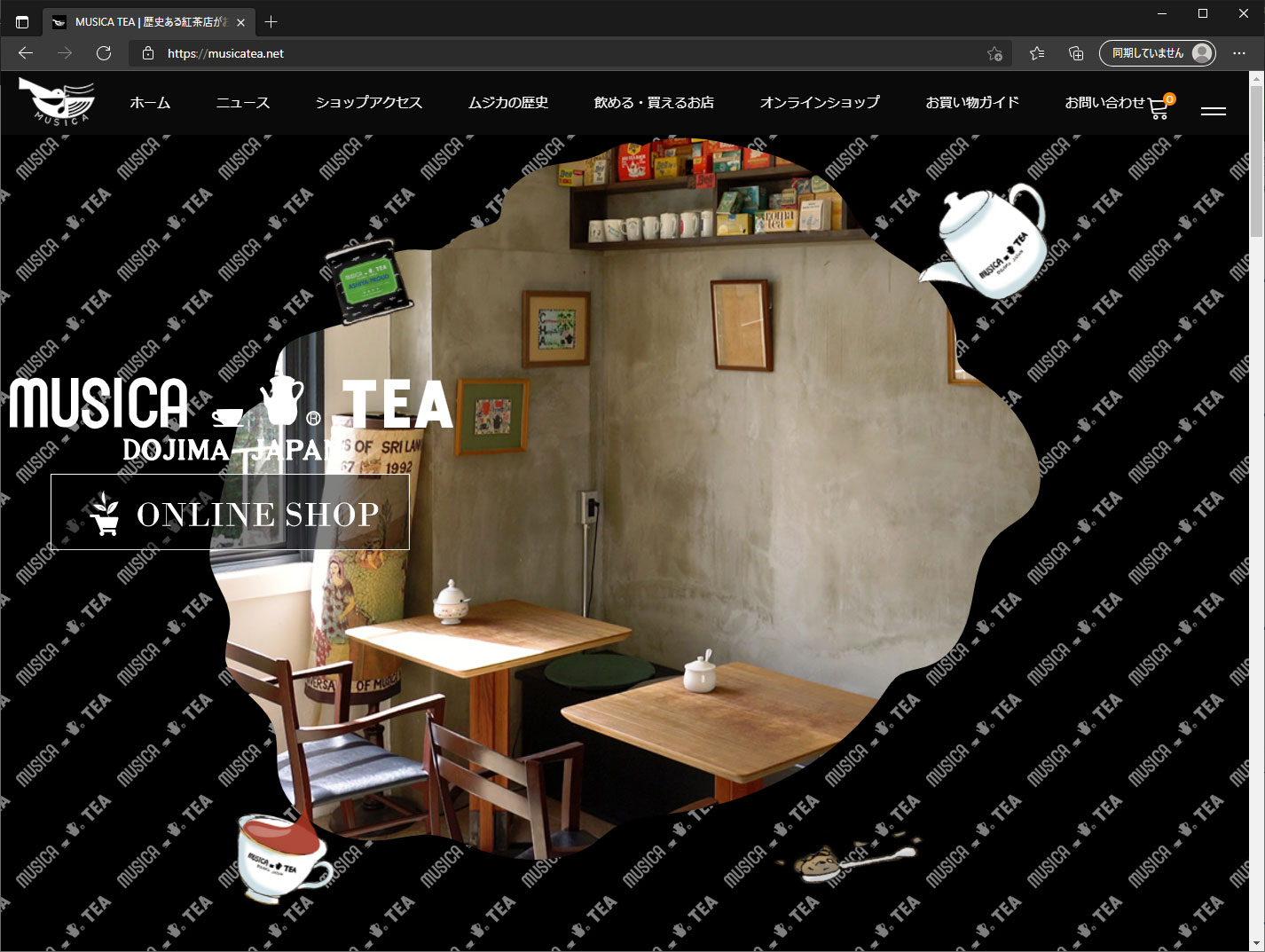Screen dimensions: 1265x952
Task: Select ショップアクセス in navigation bar
Action: pyautogui.click(x=369, y=103)
